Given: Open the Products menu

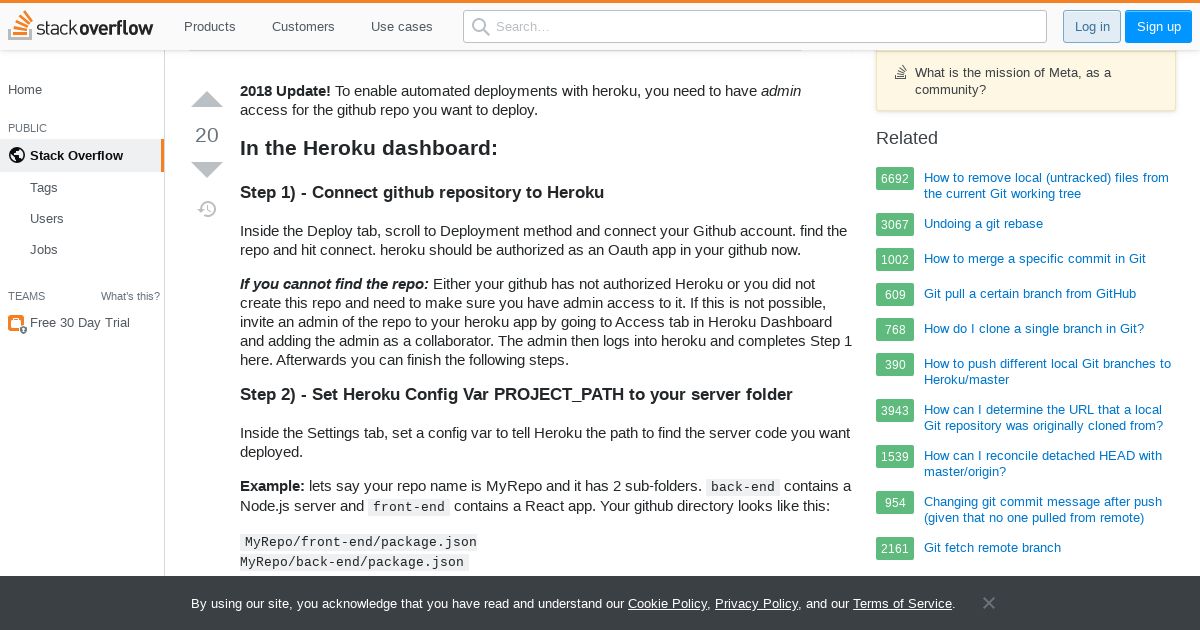Looking at the screenshot, I should 210,26.
